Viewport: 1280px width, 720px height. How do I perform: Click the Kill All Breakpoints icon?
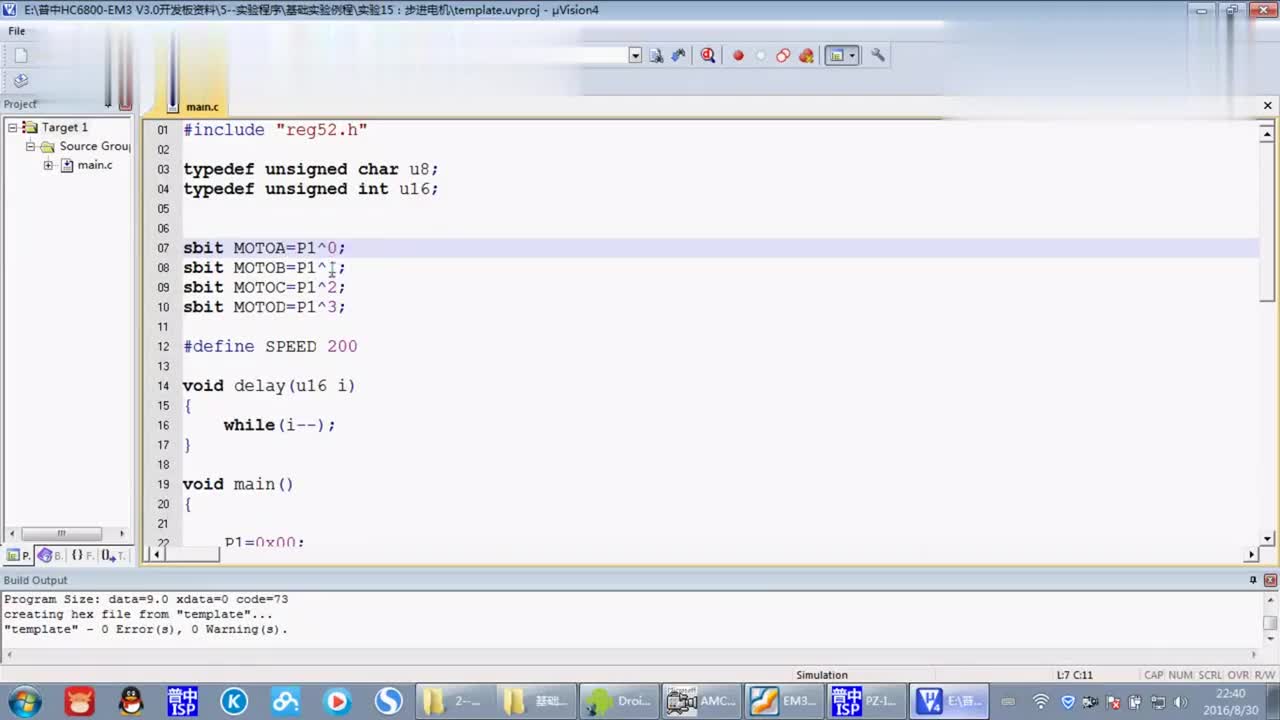pos(806,55)
